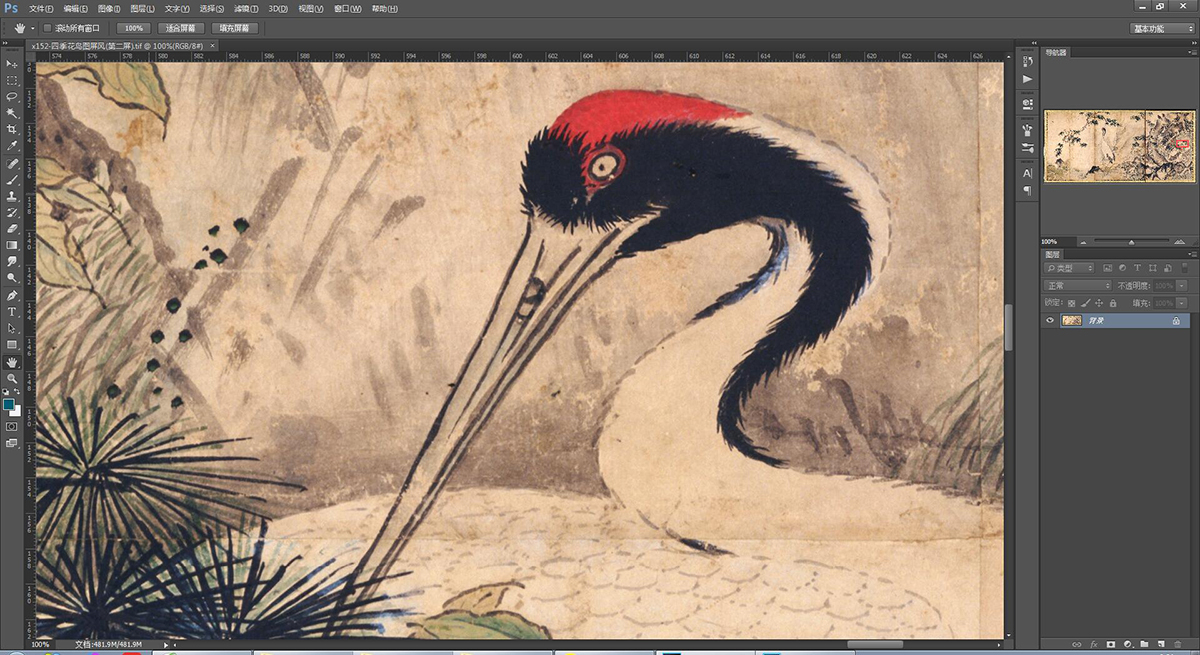
Task: Toggle lock all icon in Layers panel
Action: tap(1111, 302)
